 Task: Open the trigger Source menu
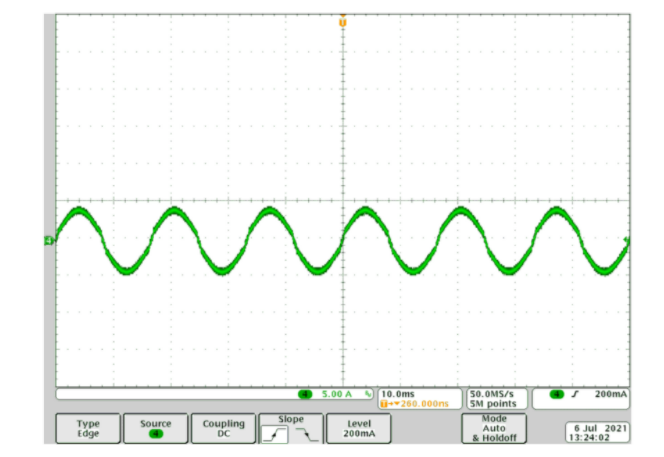pos(156,428)
